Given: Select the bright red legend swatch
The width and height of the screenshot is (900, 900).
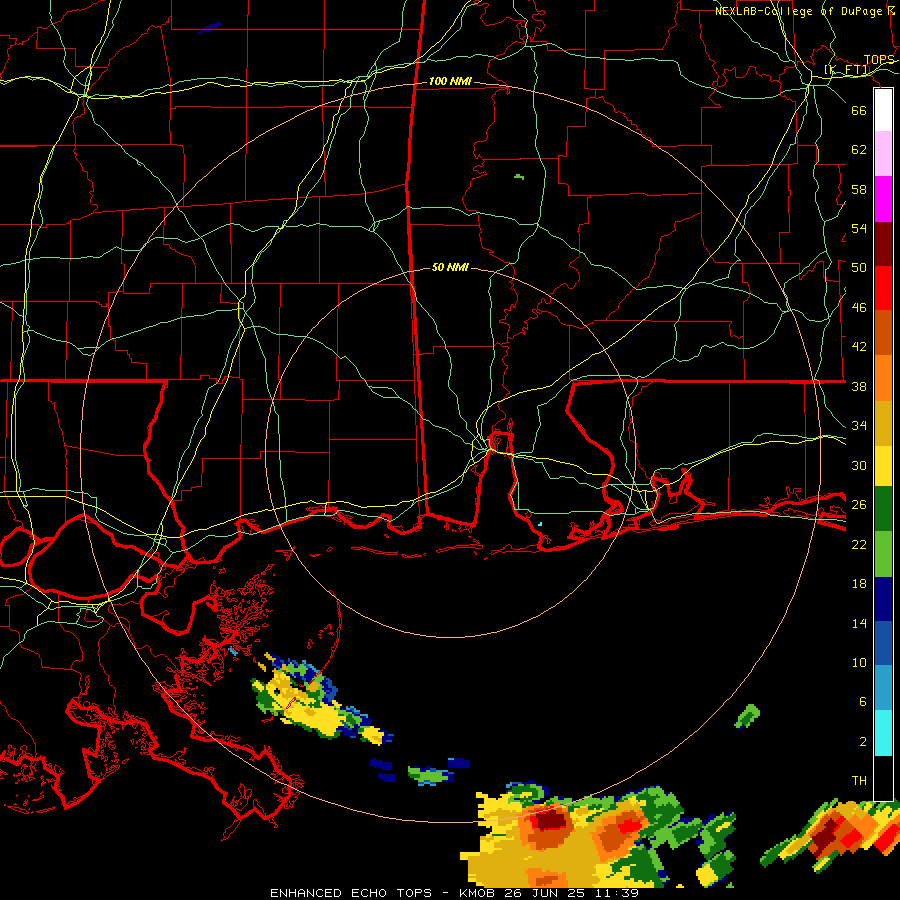Looking at the screenshot, I should point(883,288).
